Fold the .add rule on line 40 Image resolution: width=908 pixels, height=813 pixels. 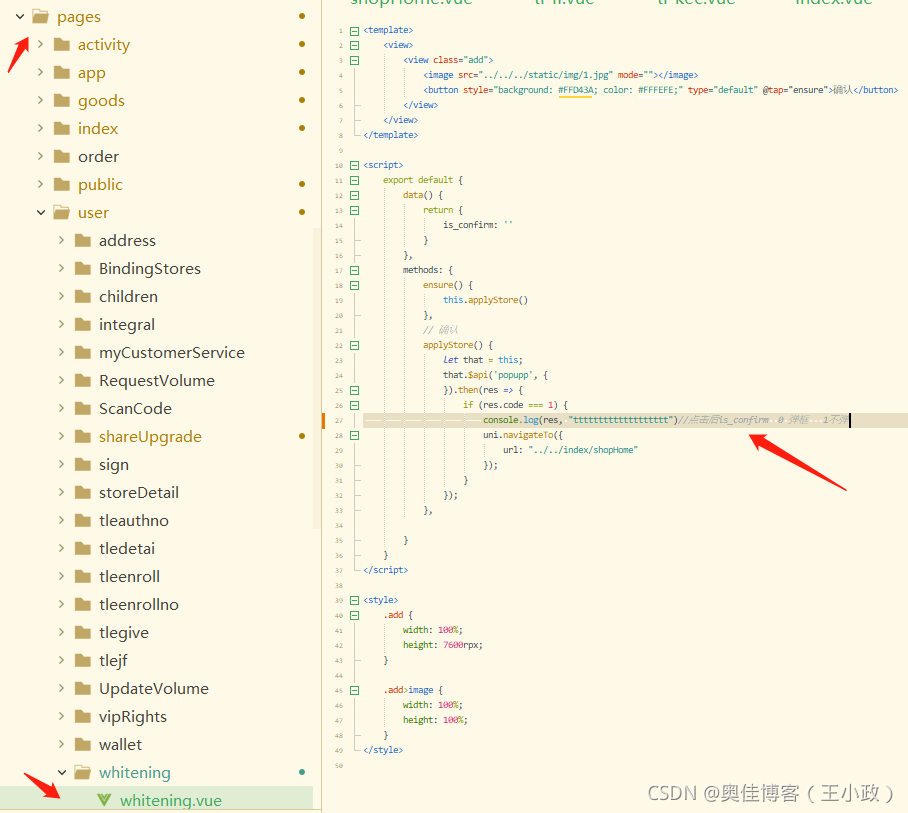354,616
